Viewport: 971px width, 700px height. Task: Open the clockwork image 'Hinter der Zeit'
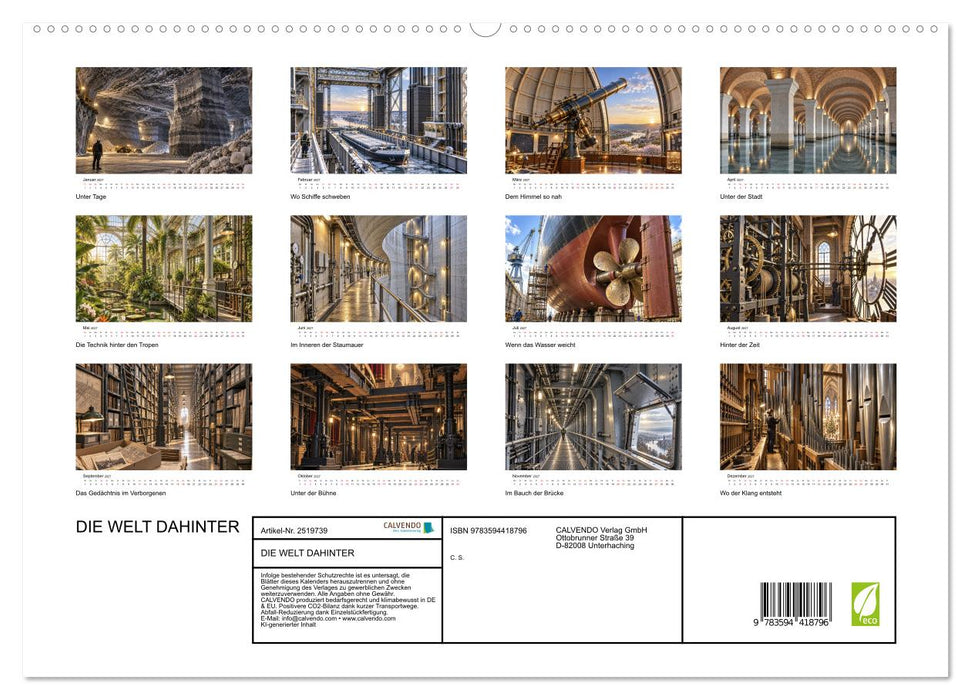(x=808, y=268)
